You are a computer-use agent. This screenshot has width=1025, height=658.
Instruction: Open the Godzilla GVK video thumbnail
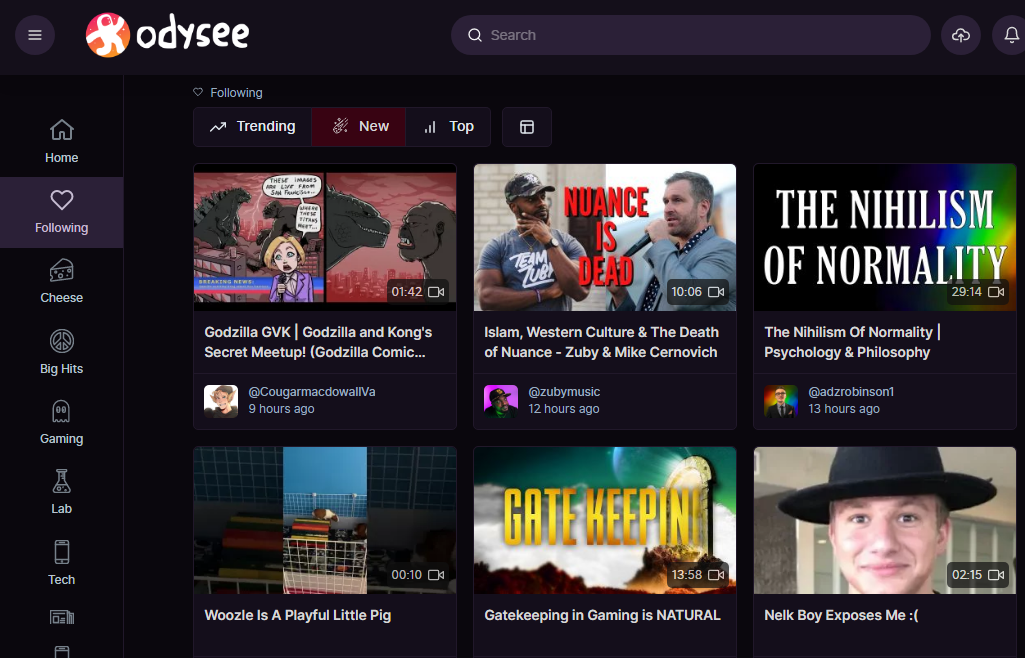325,237
